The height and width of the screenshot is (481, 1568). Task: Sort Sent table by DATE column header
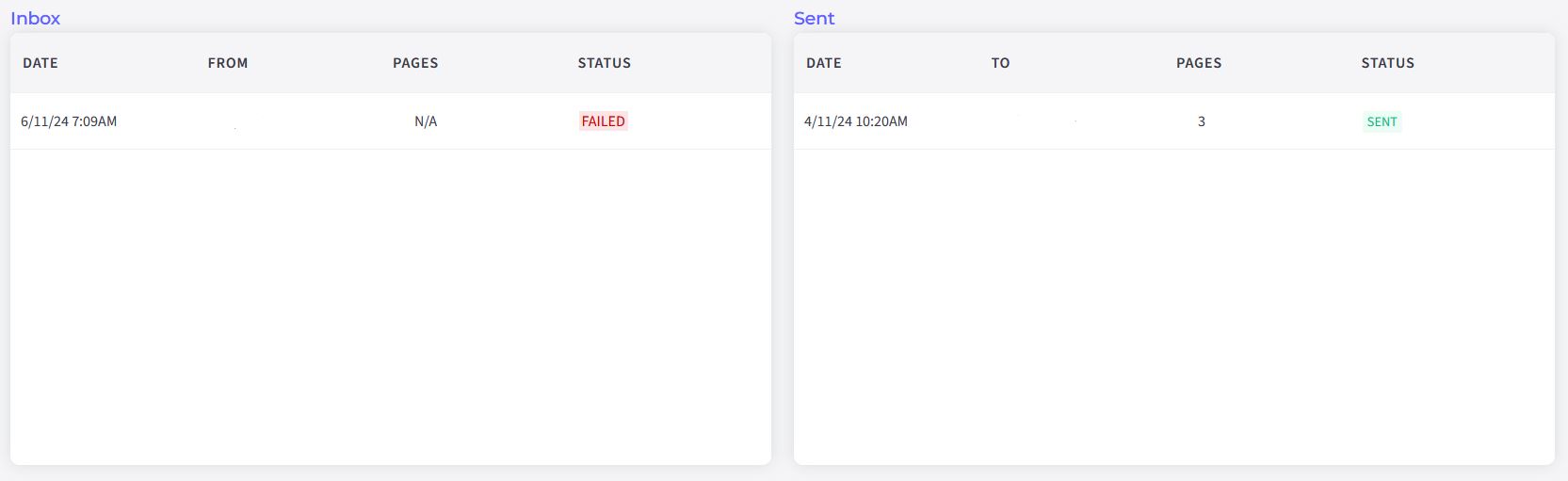[824, 63]
